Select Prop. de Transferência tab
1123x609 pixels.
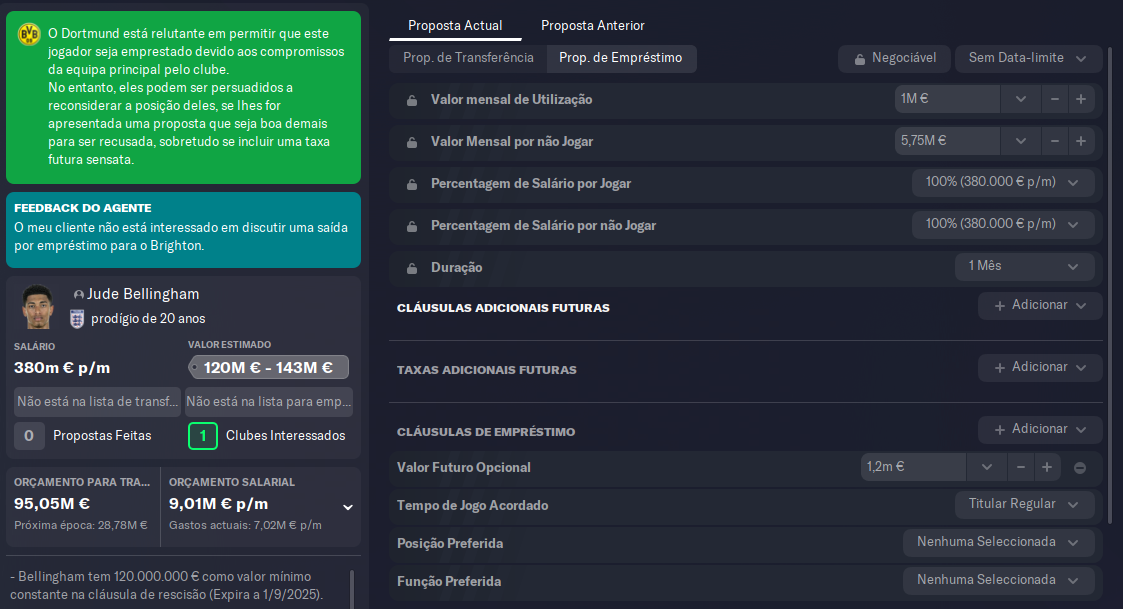point(468,58)
